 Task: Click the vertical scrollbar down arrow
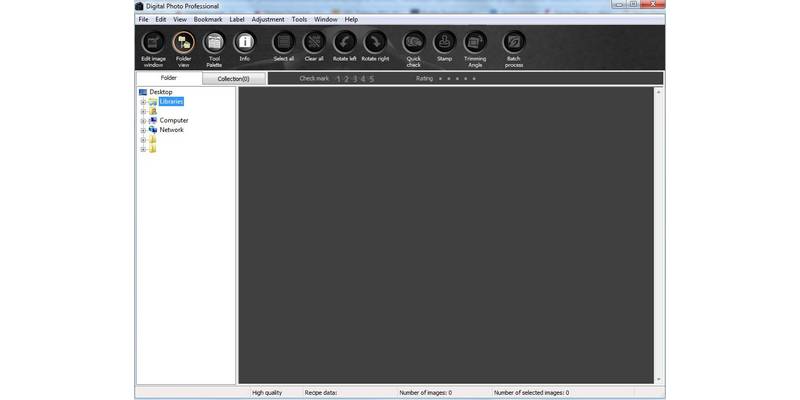click(x=658, y=380)
